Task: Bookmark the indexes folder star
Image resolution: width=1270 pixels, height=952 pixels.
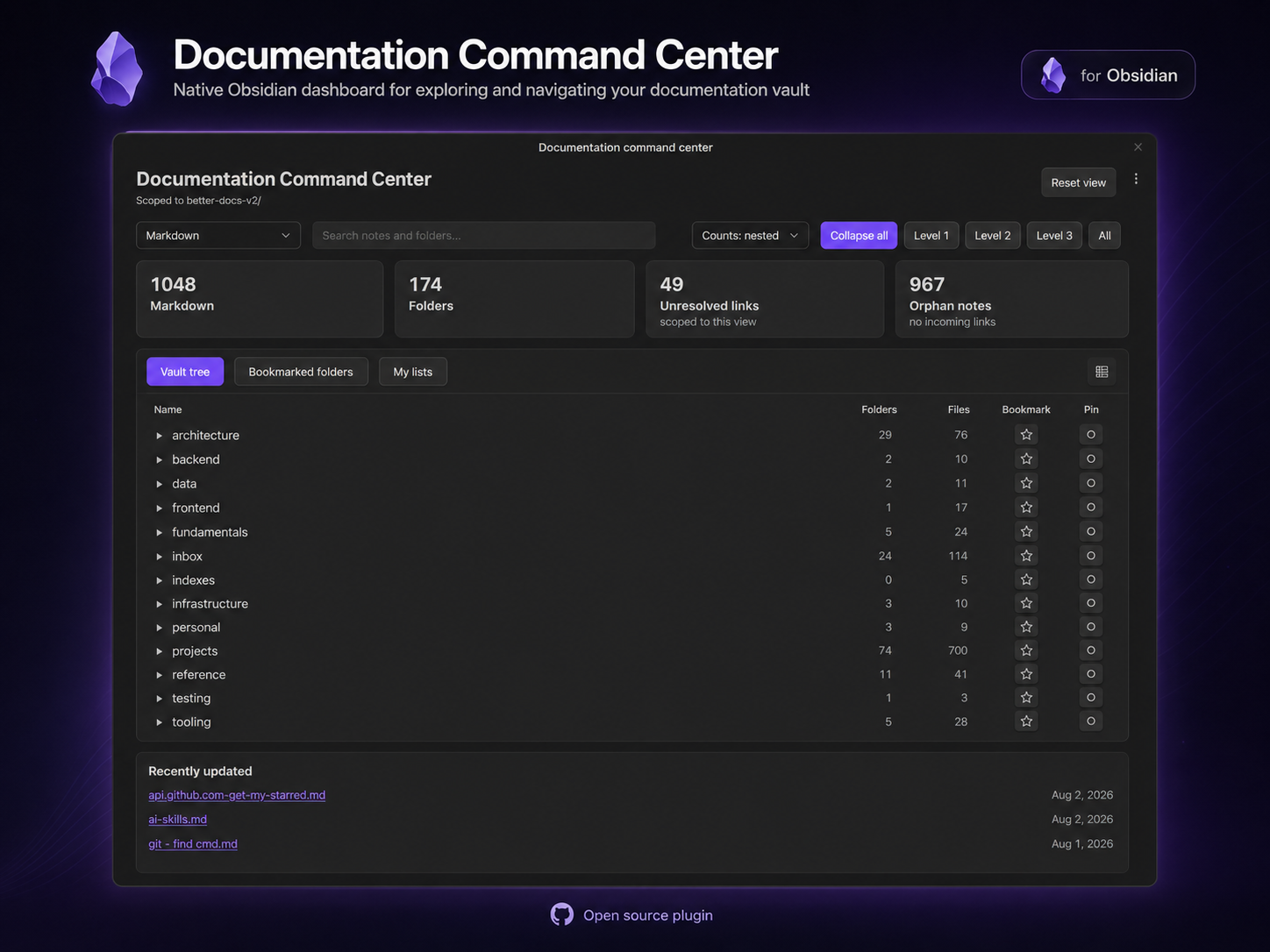Action: click(1026, 579)
